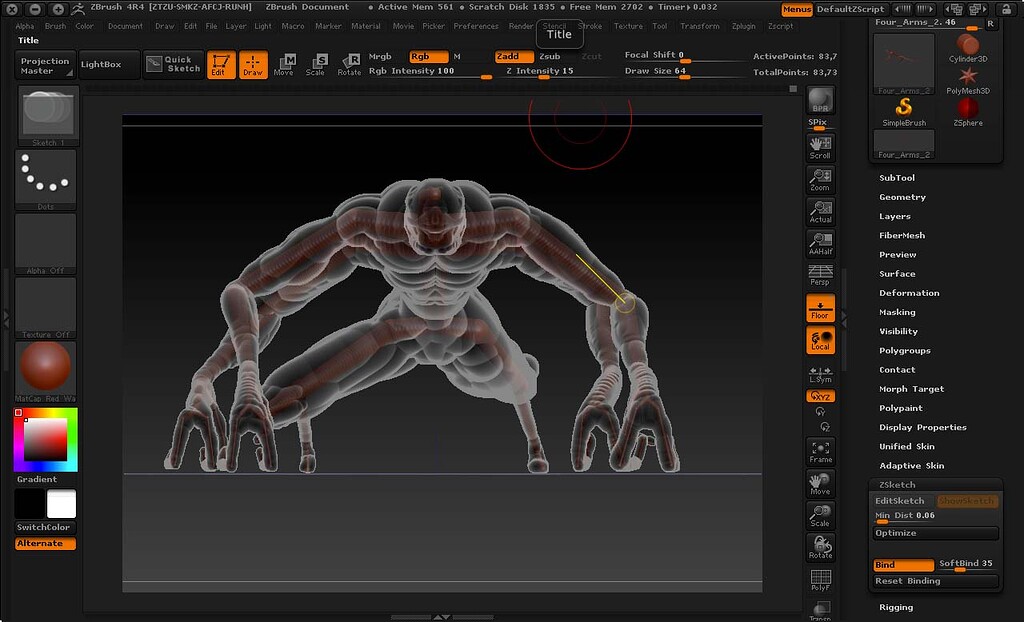The image size is (1024, 622).
Task: Select the PolyMesh3D tool
Action: coord(967,77)
